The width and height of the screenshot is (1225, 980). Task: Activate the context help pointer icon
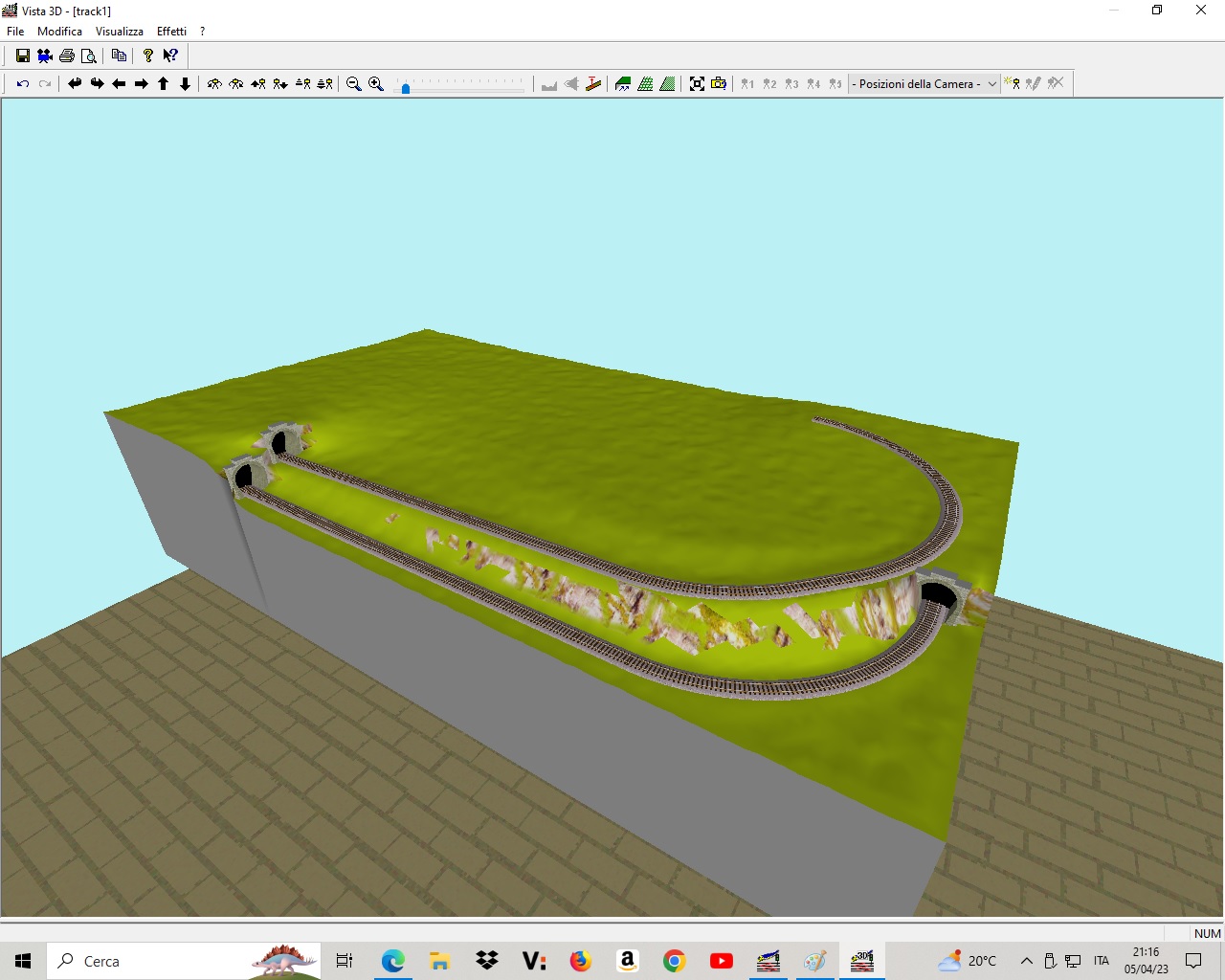(x=170, y=56)
